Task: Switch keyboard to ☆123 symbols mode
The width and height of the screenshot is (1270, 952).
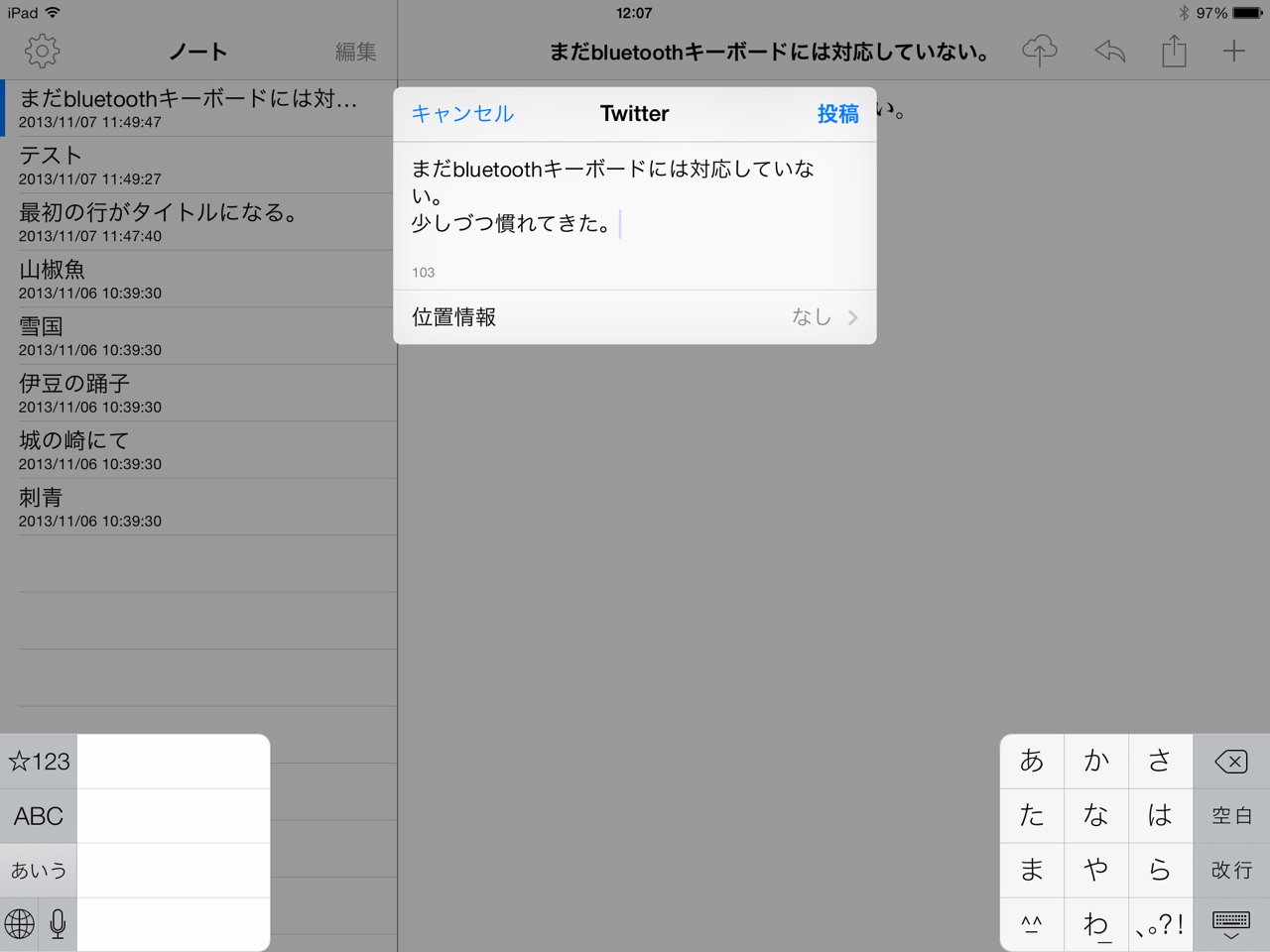Action: coord(39,762)
